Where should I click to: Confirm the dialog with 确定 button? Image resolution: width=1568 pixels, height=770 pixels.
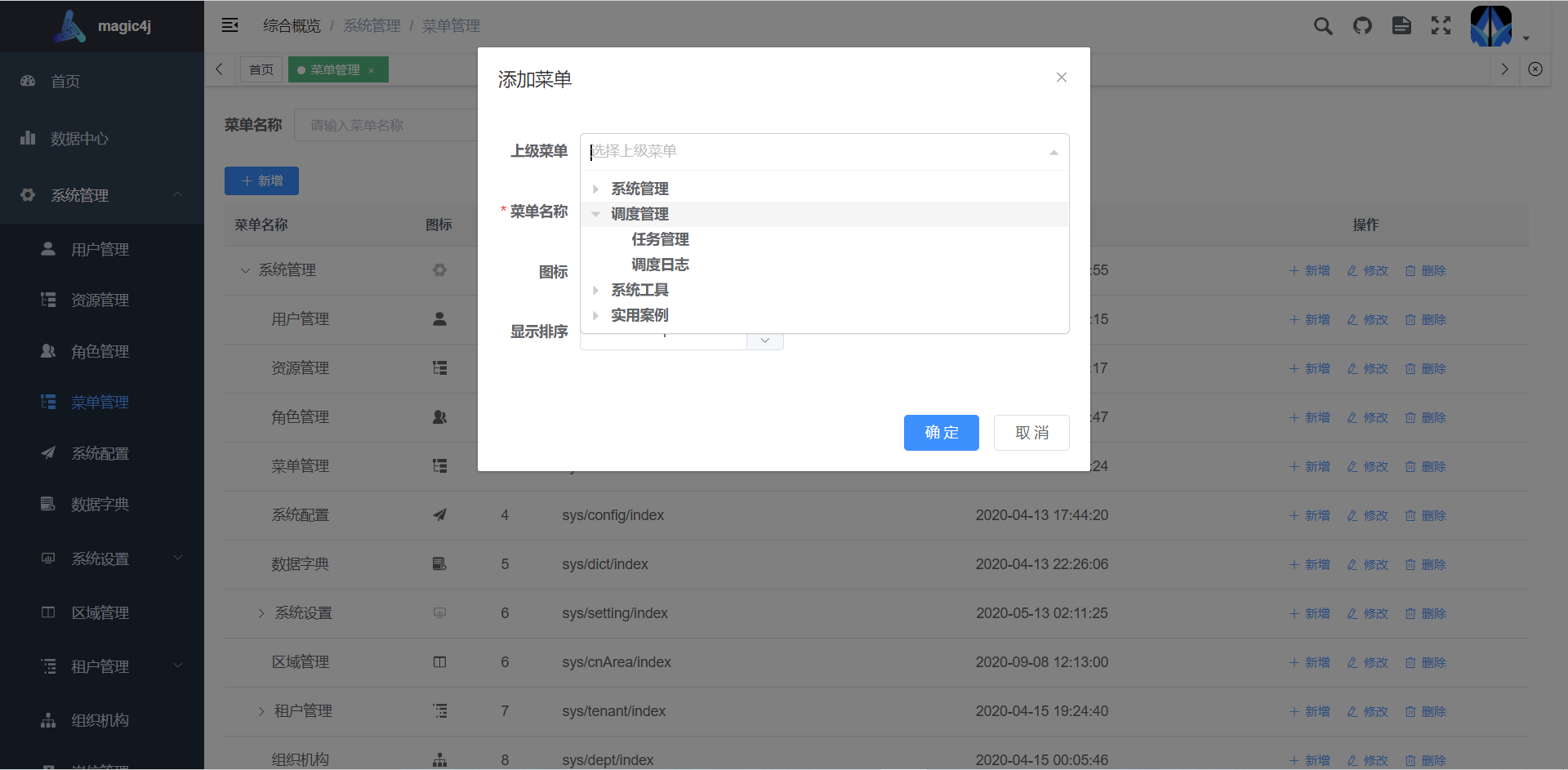point(941,433)
